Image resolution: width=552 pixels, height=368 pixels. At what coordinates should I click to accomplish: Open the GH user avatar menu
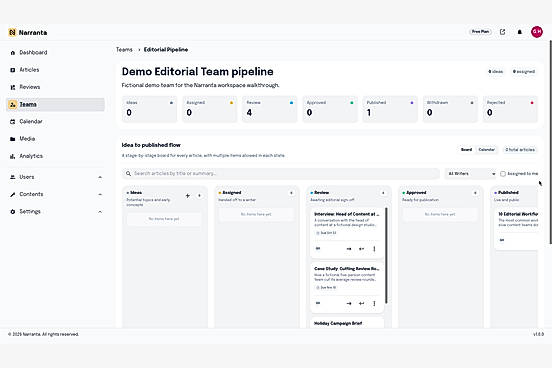[537, 32]
